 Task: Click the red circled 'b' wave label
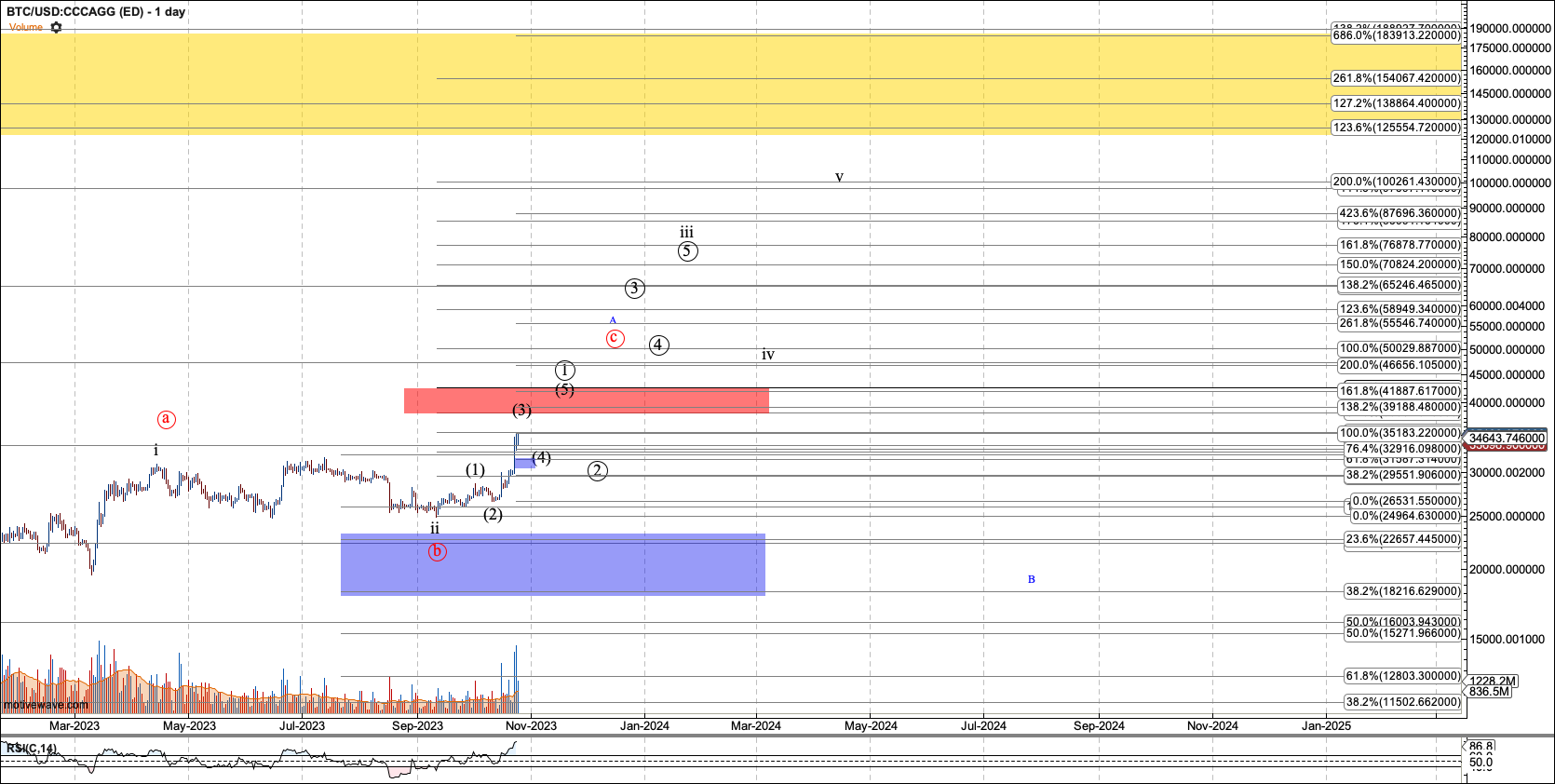[x=437, y=551]
